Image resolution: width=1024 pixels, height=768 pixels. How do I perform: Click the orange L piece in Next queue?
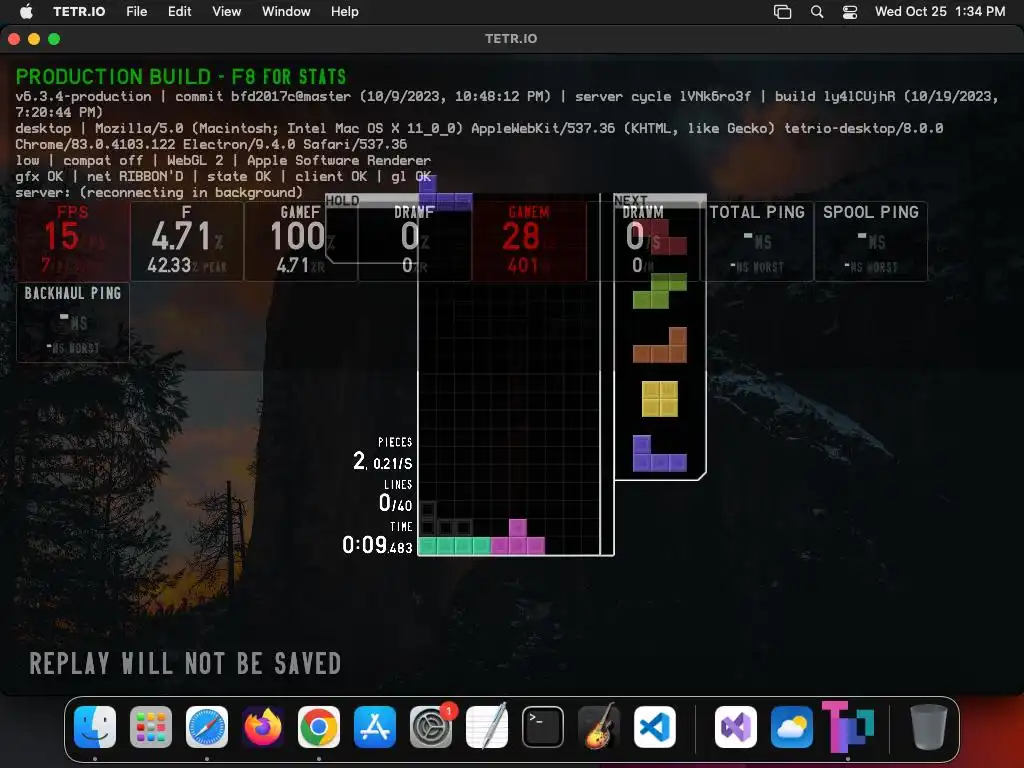pyautogui.click(x=660, y=345)
